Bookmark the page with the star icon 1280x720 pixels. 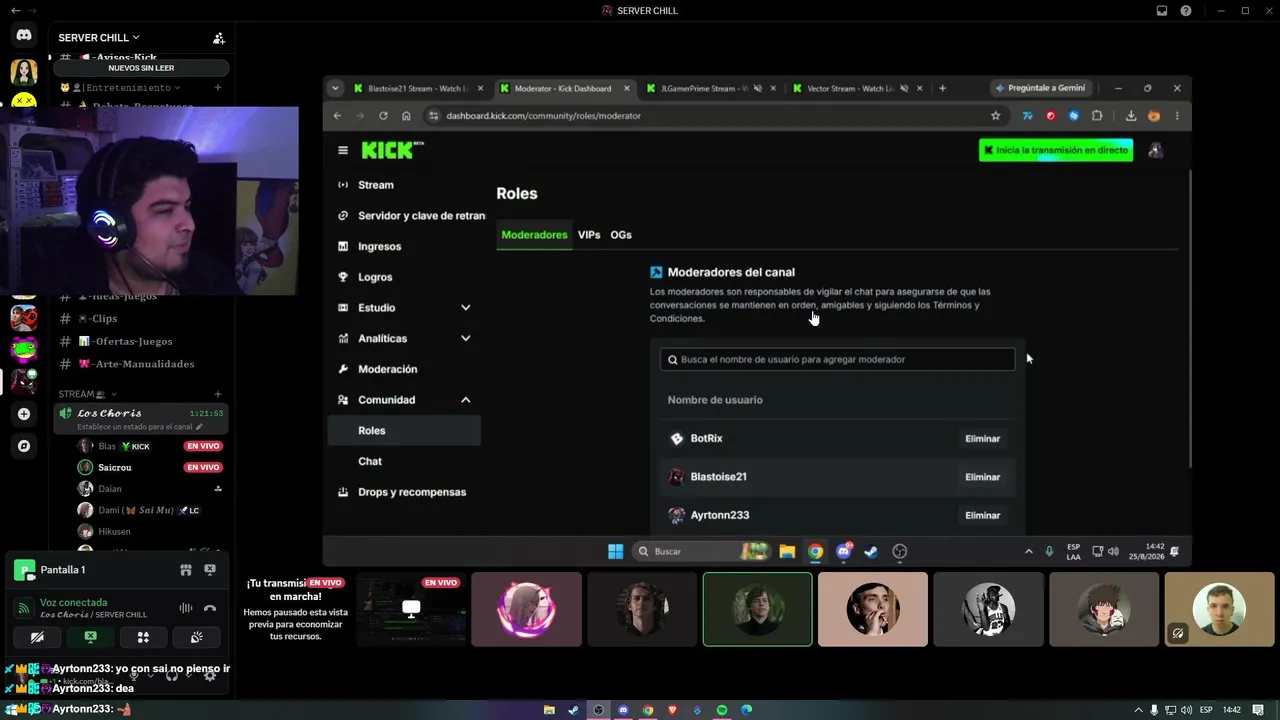point(995,116)
